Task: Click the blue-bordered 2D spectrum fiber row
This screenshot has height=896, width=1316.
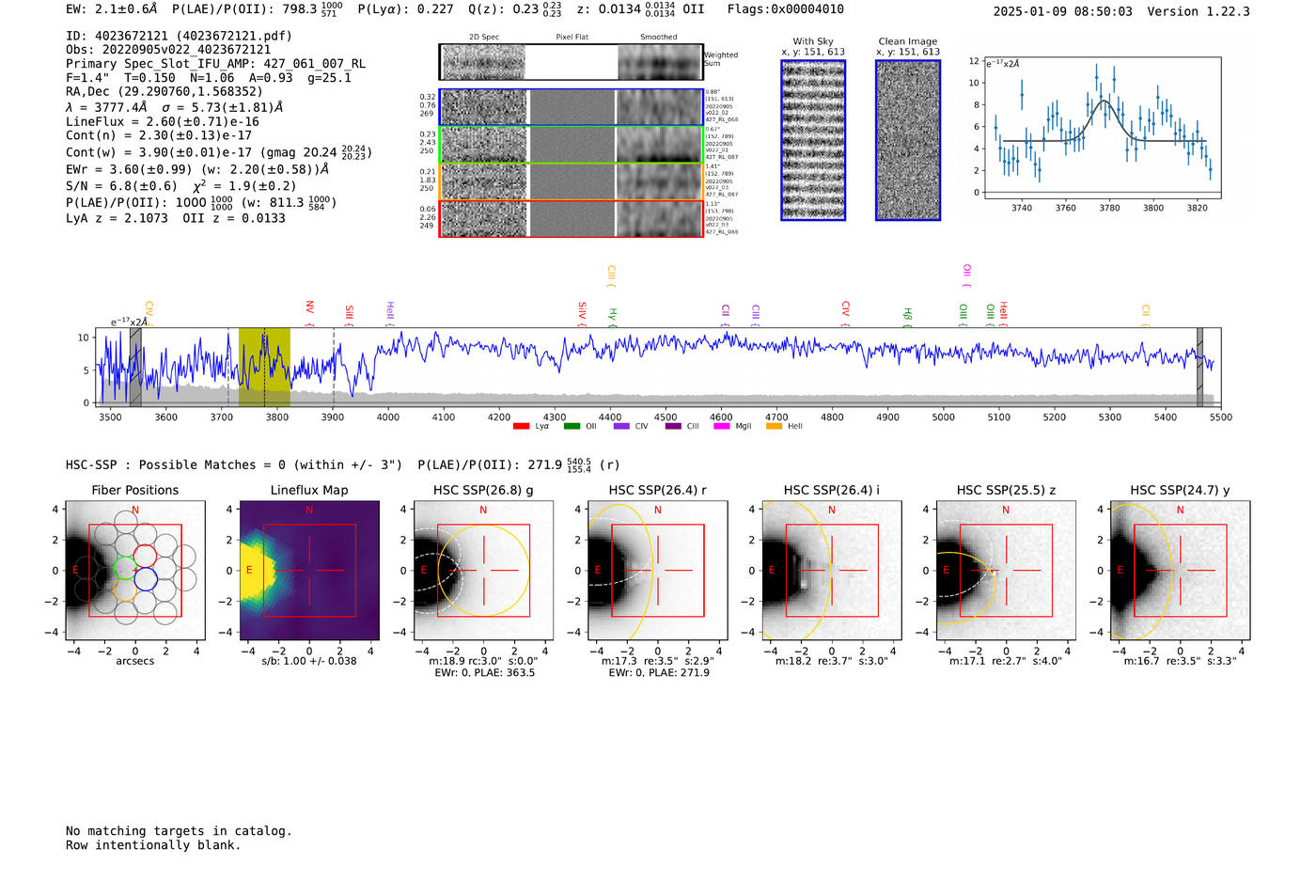Action: (571, 107)
